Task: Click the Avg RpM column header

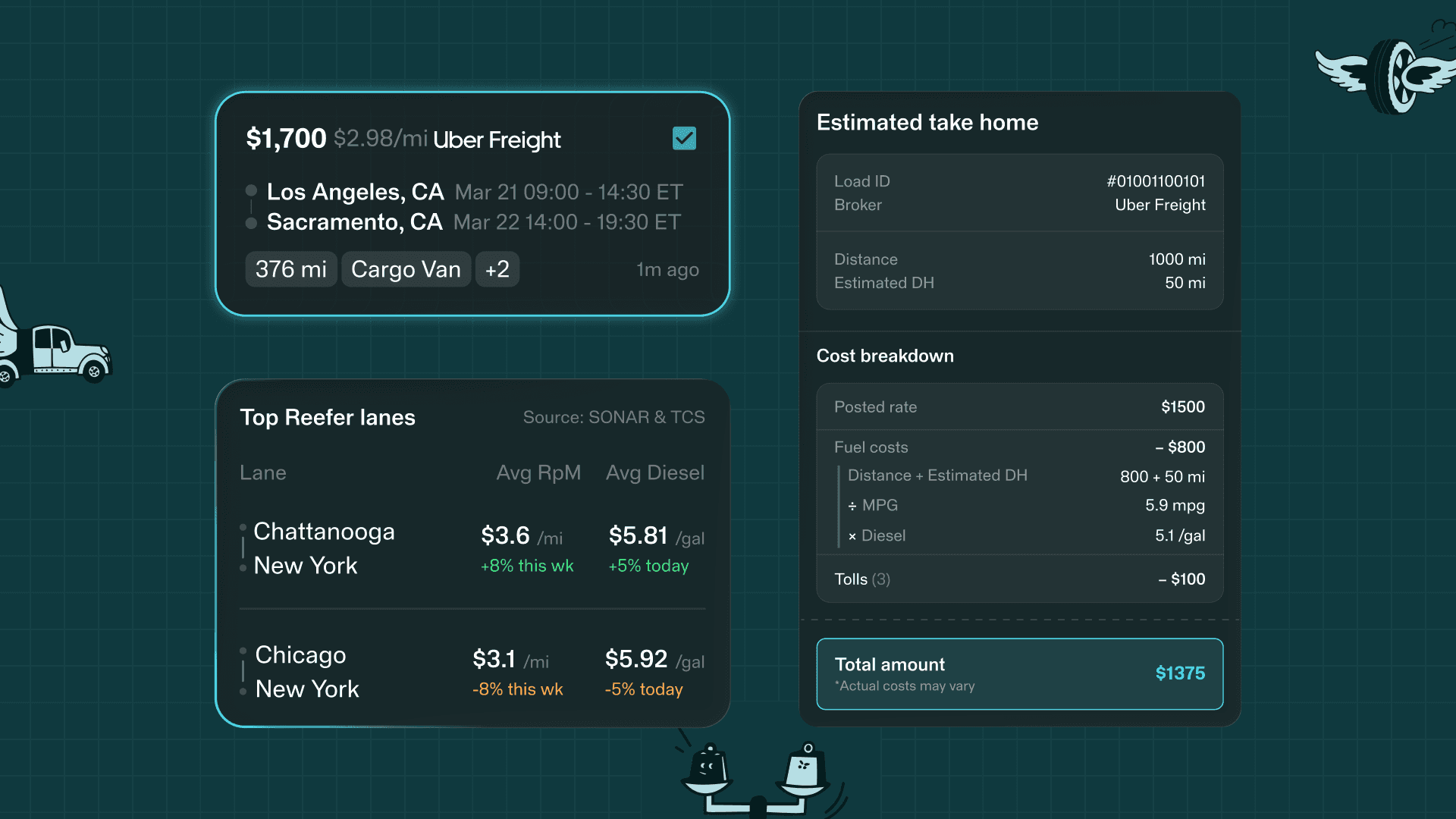Action: pyautogui.click(x=538, y=473)
